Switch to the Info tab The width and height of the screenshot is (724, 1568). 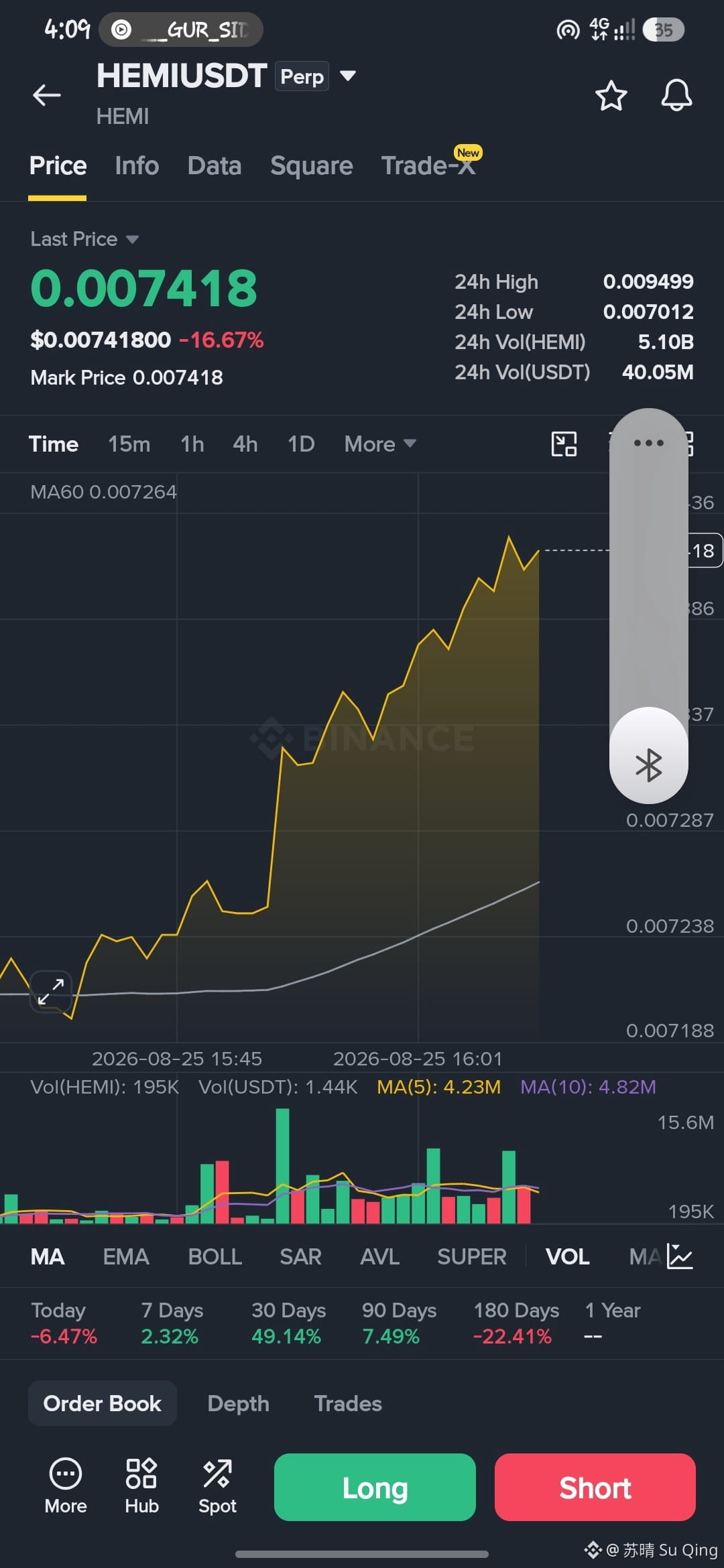pyautogui.click(x=137, y=166)
